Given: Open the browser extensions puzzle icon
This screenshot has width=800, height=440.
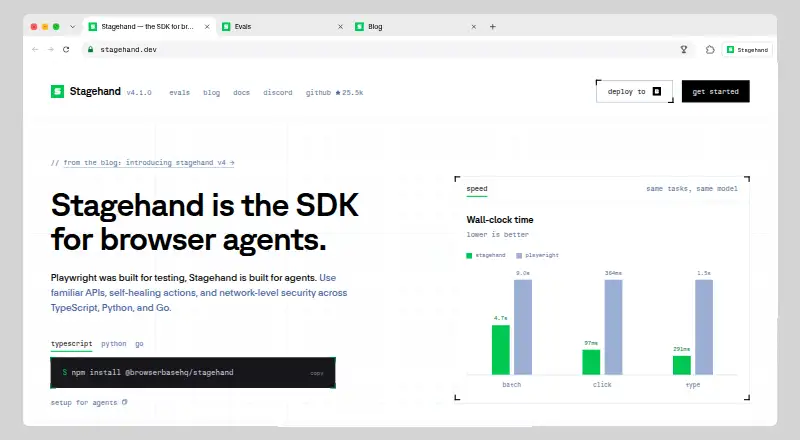Looking at the screenshot, I should (710, 50).
